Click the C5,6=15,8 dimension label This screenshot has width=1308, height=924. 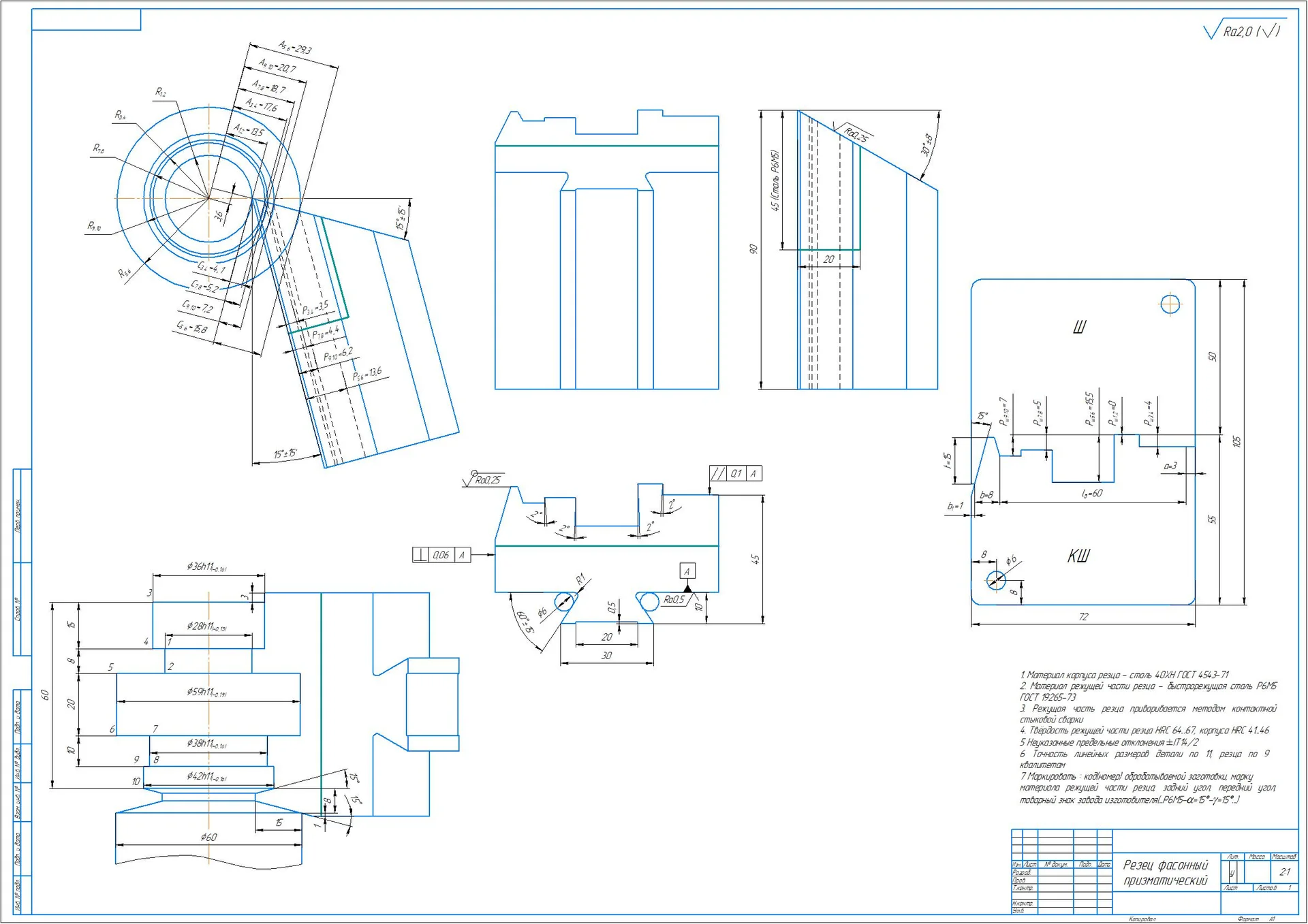192,328
